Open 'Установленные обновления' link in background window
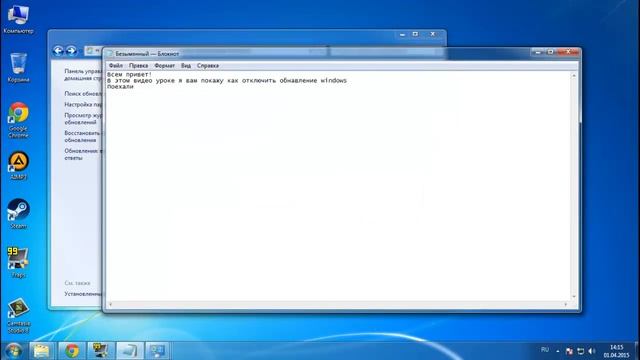The image size is (640, 360). click(83, 293)
